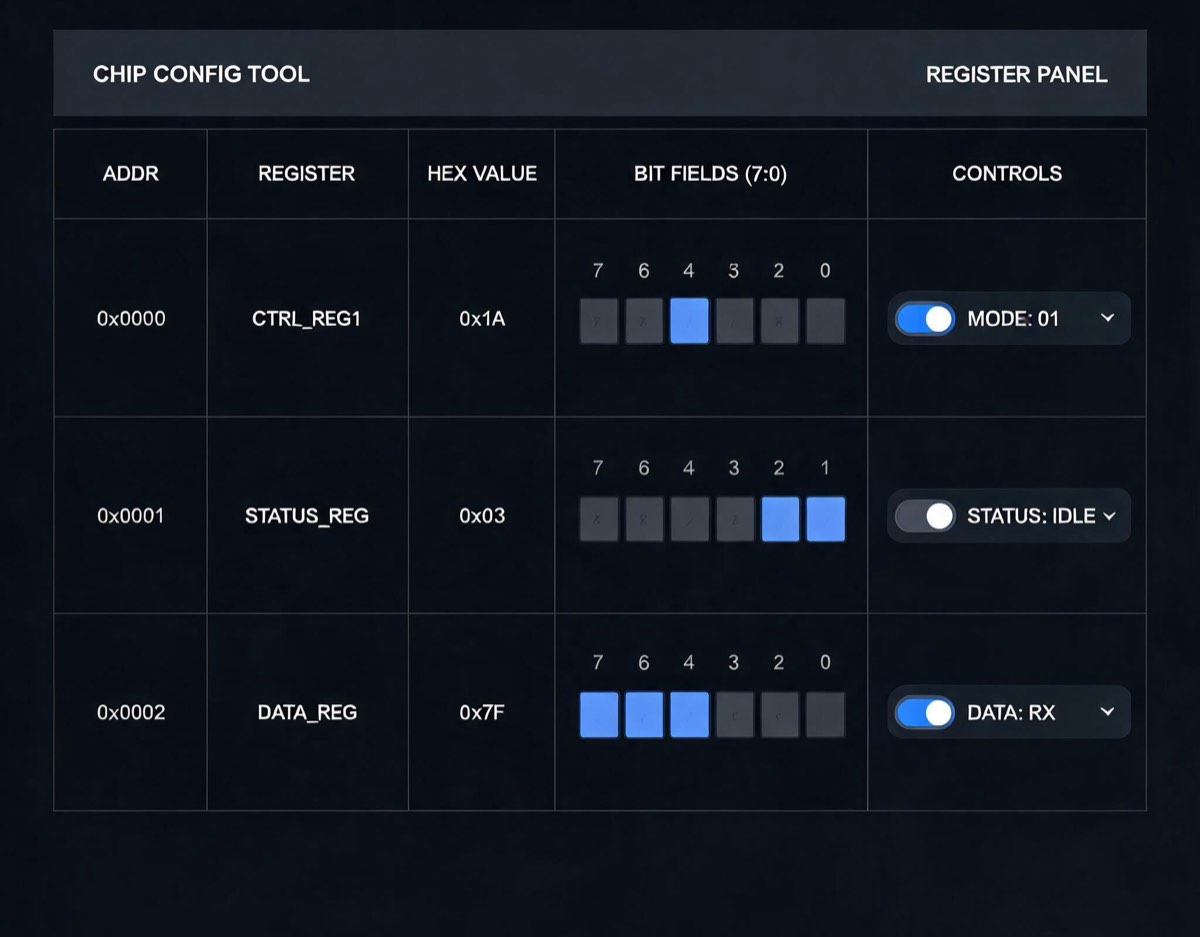Toggle bit 6 box in DATA_REG row

[x=644, y=715]
